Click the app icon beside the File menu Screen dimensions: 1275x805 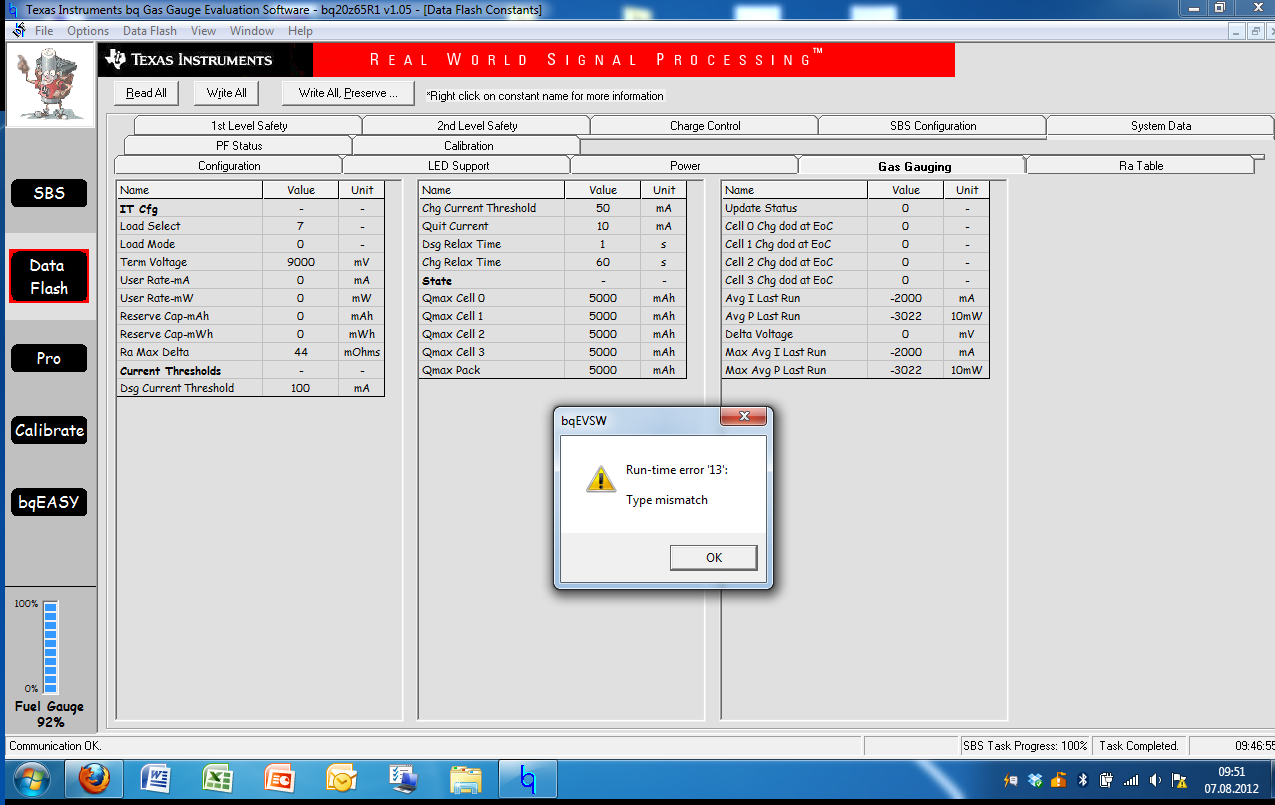tap(19, 31)
